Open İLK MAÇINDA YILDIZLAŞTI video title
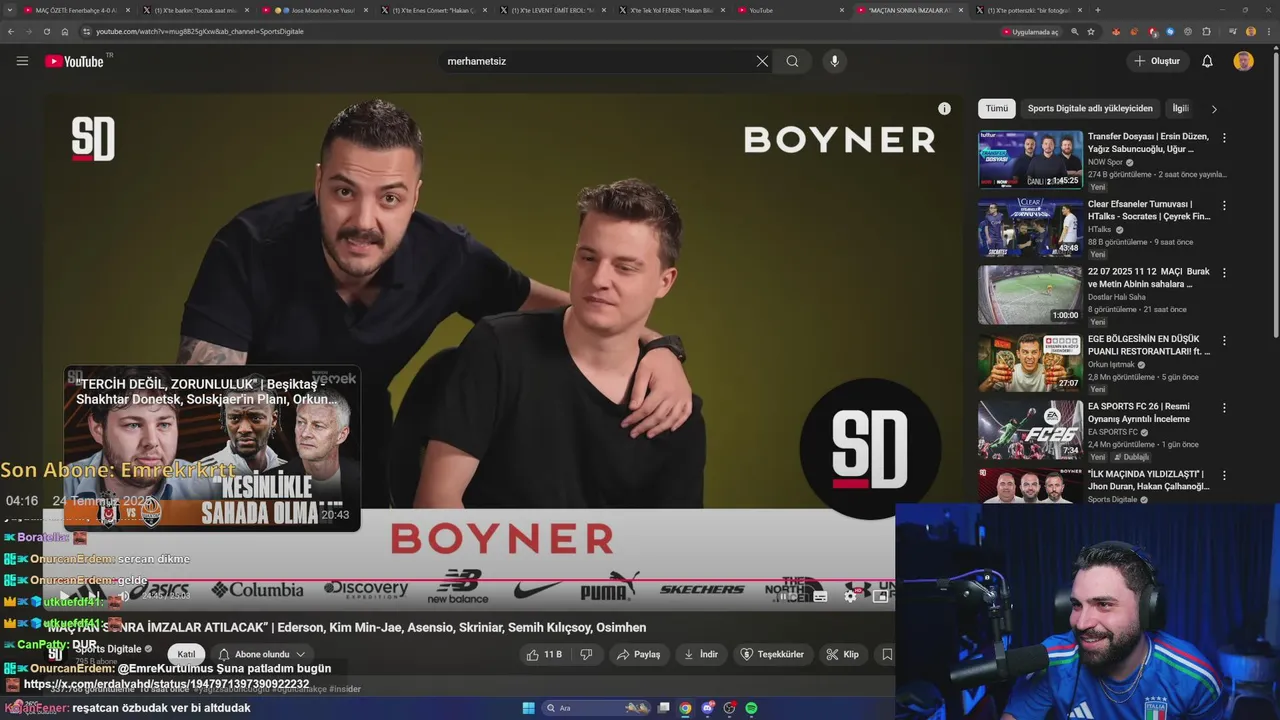The image size is (1280, 720). (x=1149, y=480)
